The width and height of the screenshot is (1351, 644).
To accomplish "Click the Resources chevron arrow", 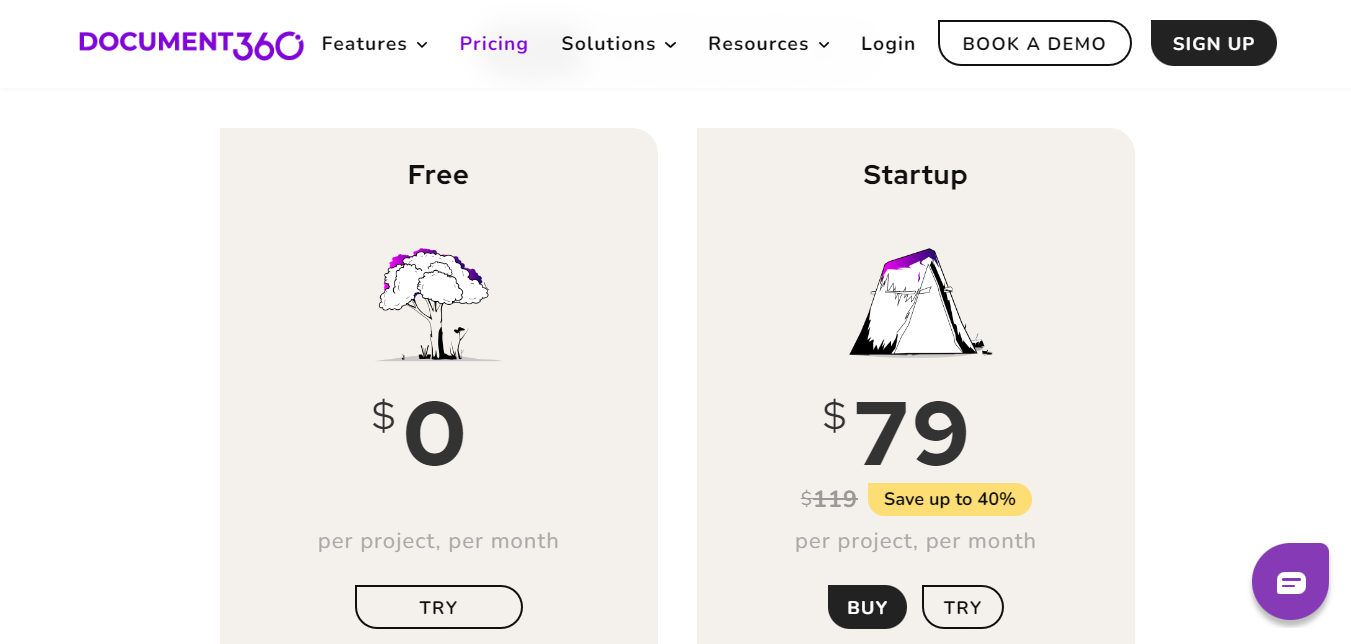I will point(824,45).
